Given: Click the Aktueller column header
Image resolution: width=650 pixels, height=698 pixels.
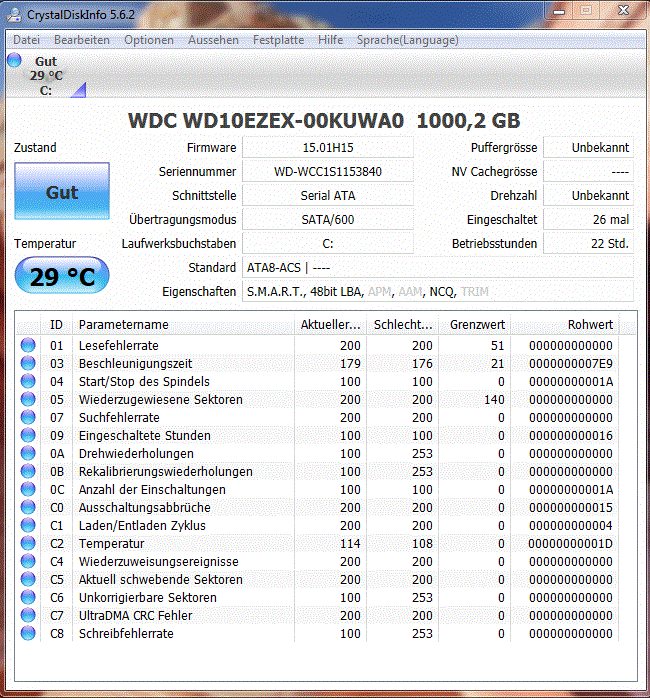Looking at the screenshot, I should pos(330,325).
